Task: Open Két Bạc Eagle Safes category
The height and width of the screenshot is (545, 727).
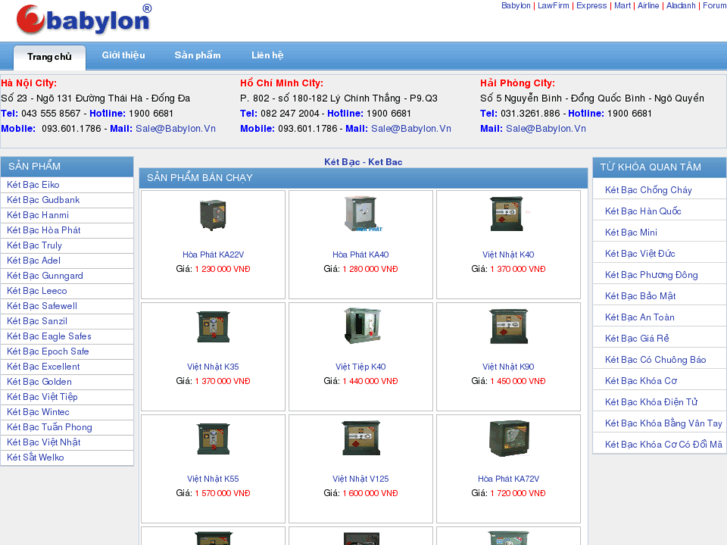Action: (x=49, y=336)
